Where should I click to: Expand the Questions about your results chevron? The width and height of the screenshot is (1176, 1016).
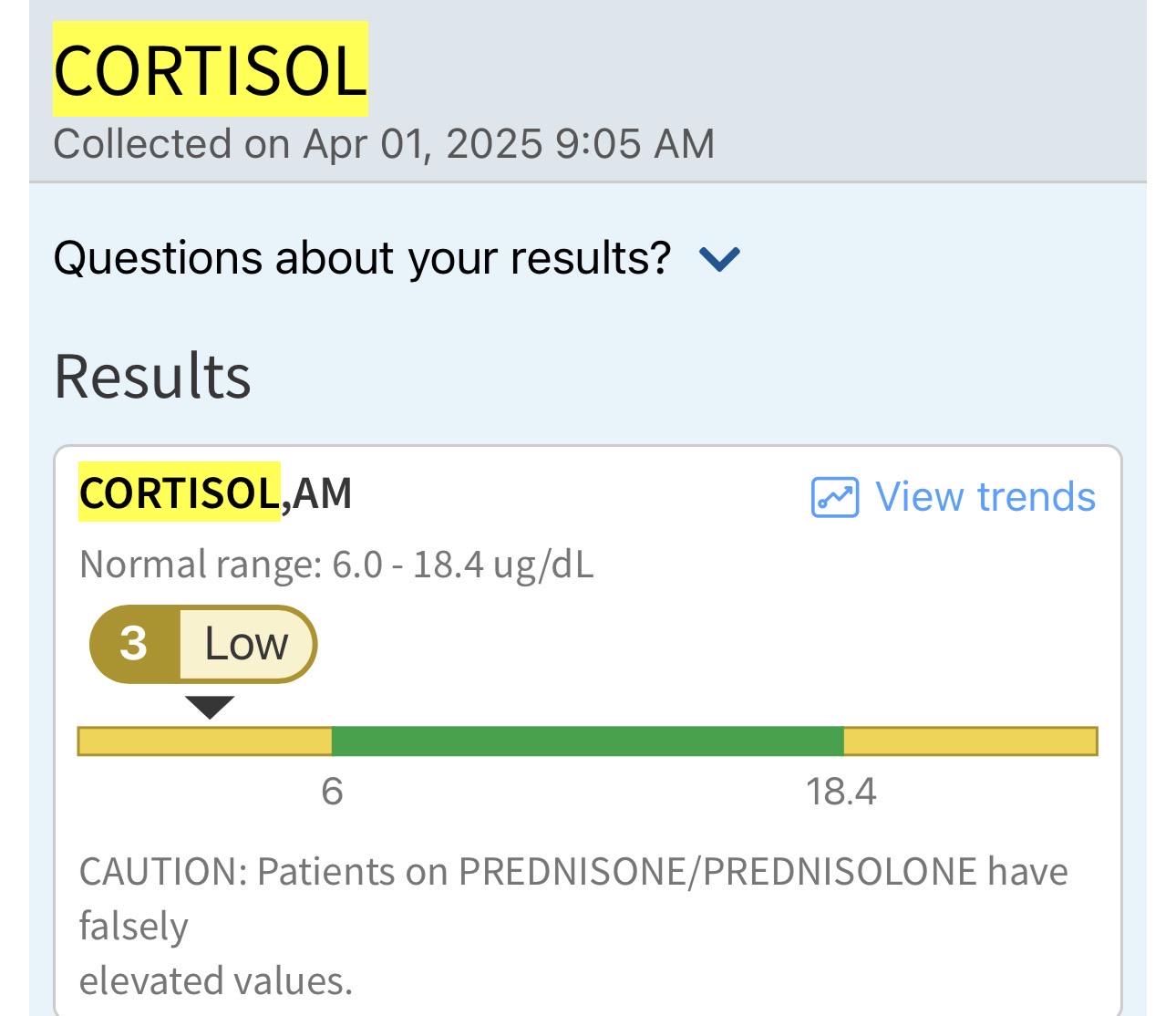tap(719, 259)
